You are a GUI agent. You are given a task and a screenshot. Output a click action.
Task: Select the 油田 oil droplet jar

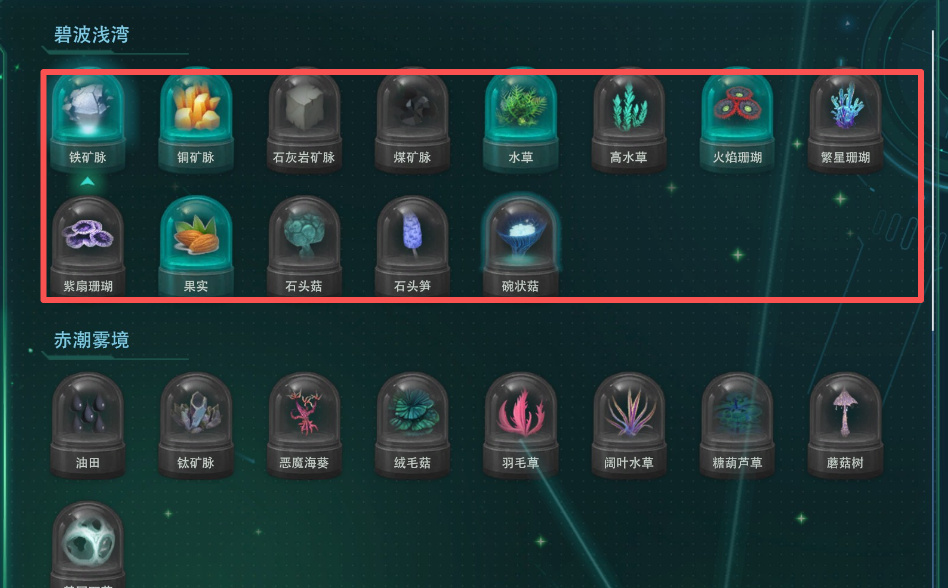[88, 425]
